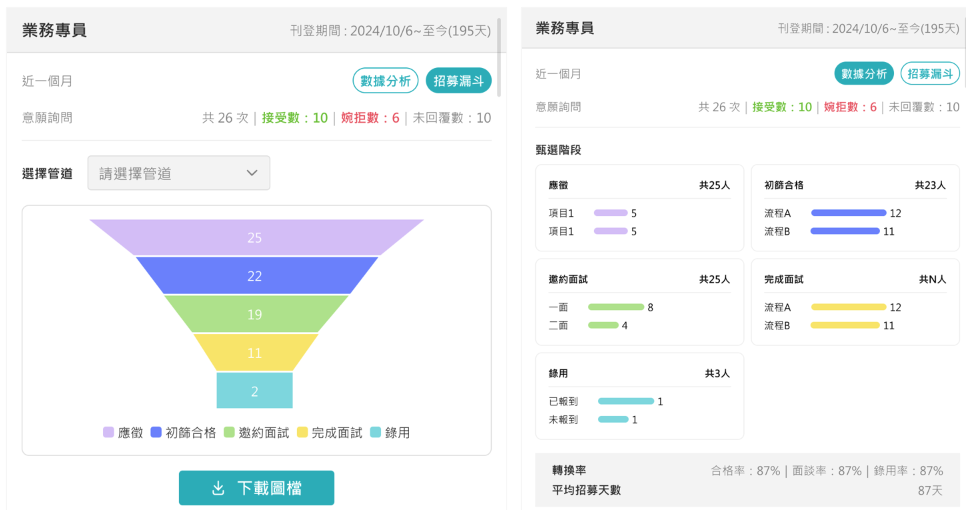
Task: Click the download icon in 下載圖檔 button
Action: (x=218, y=488)
